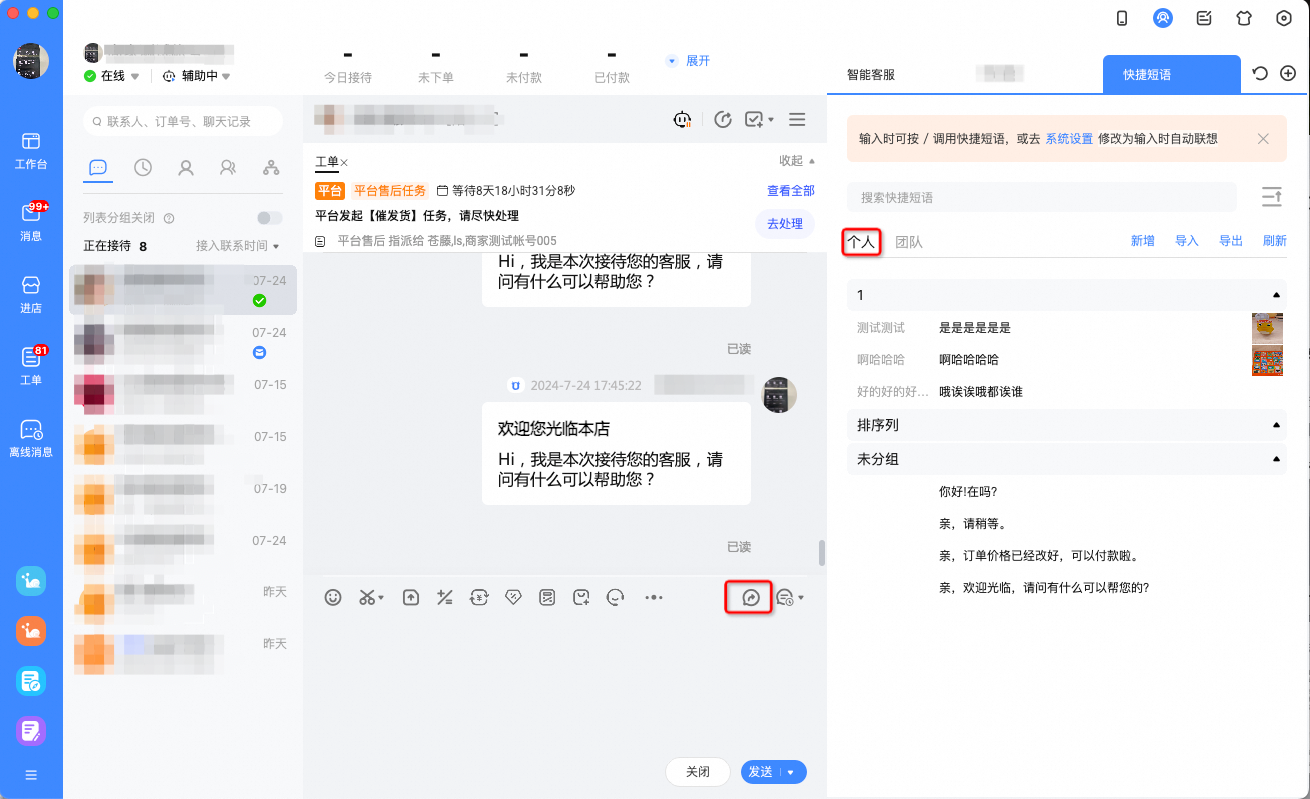
Task: Click the yen refresh price-change icon
Action: click(479, 597)
